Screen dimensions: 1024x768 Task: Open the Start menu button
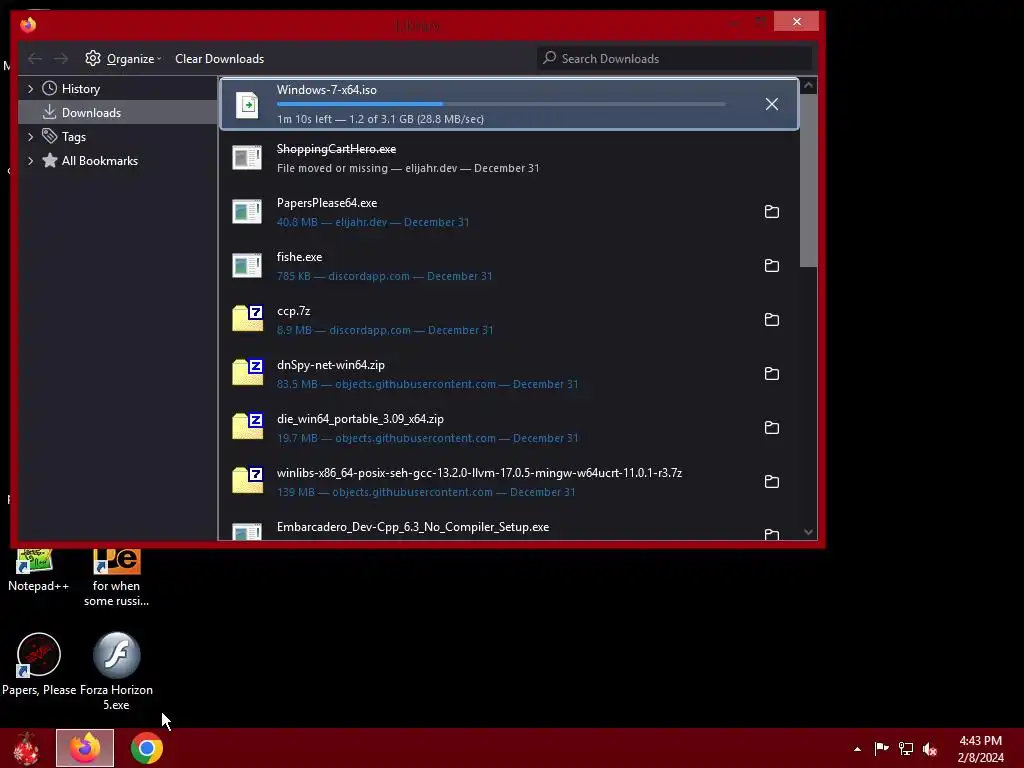point(26,748)
